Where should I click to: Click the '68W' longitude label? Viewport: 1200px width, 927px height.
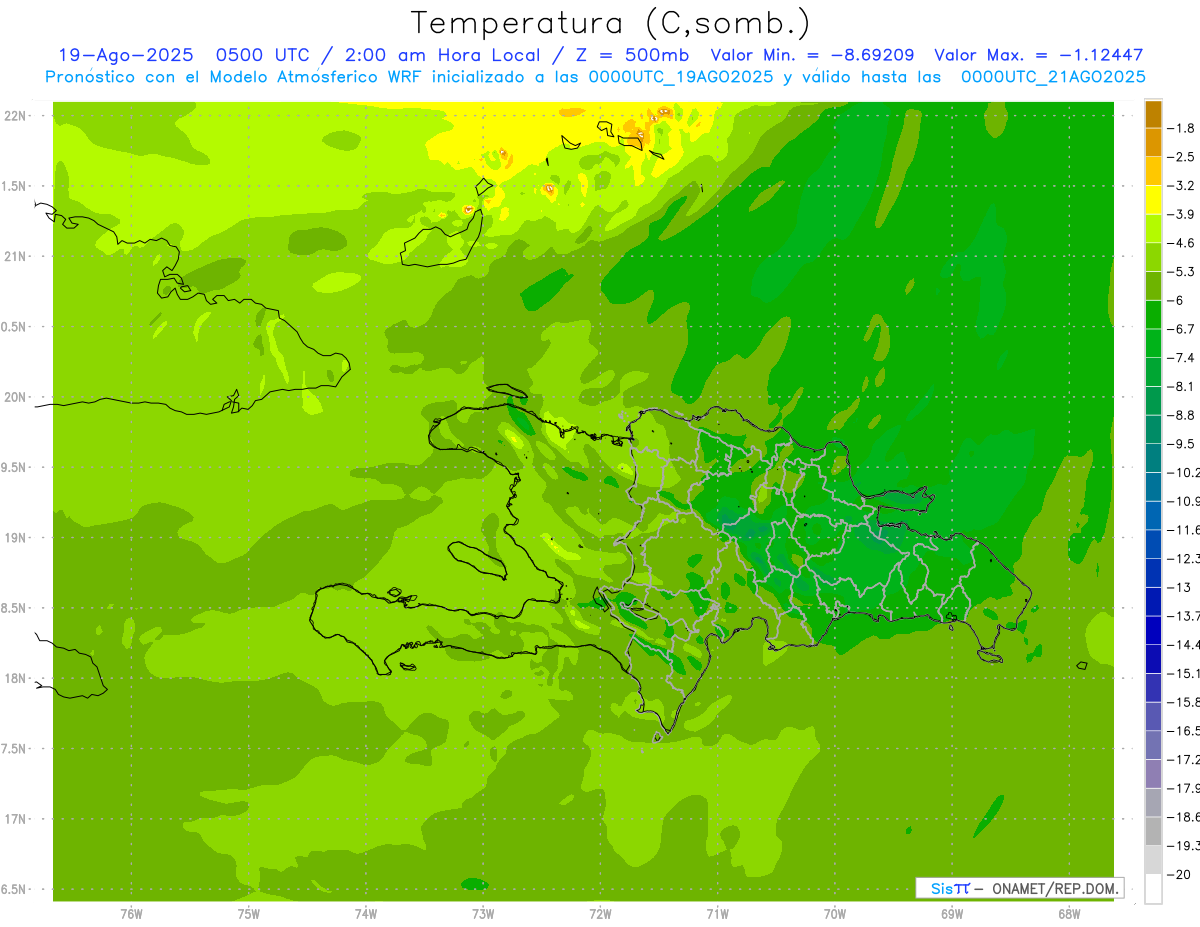coord(1069,914)
